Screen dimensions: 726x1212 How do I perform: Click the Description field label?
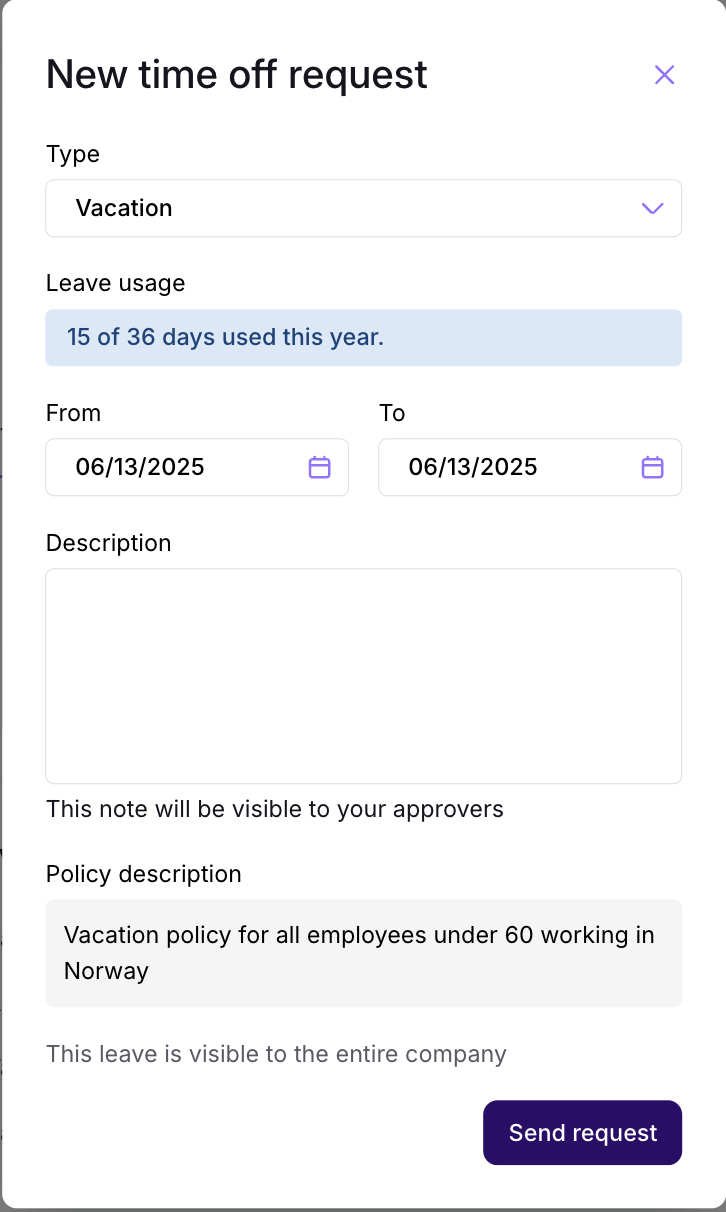(109, 543)
